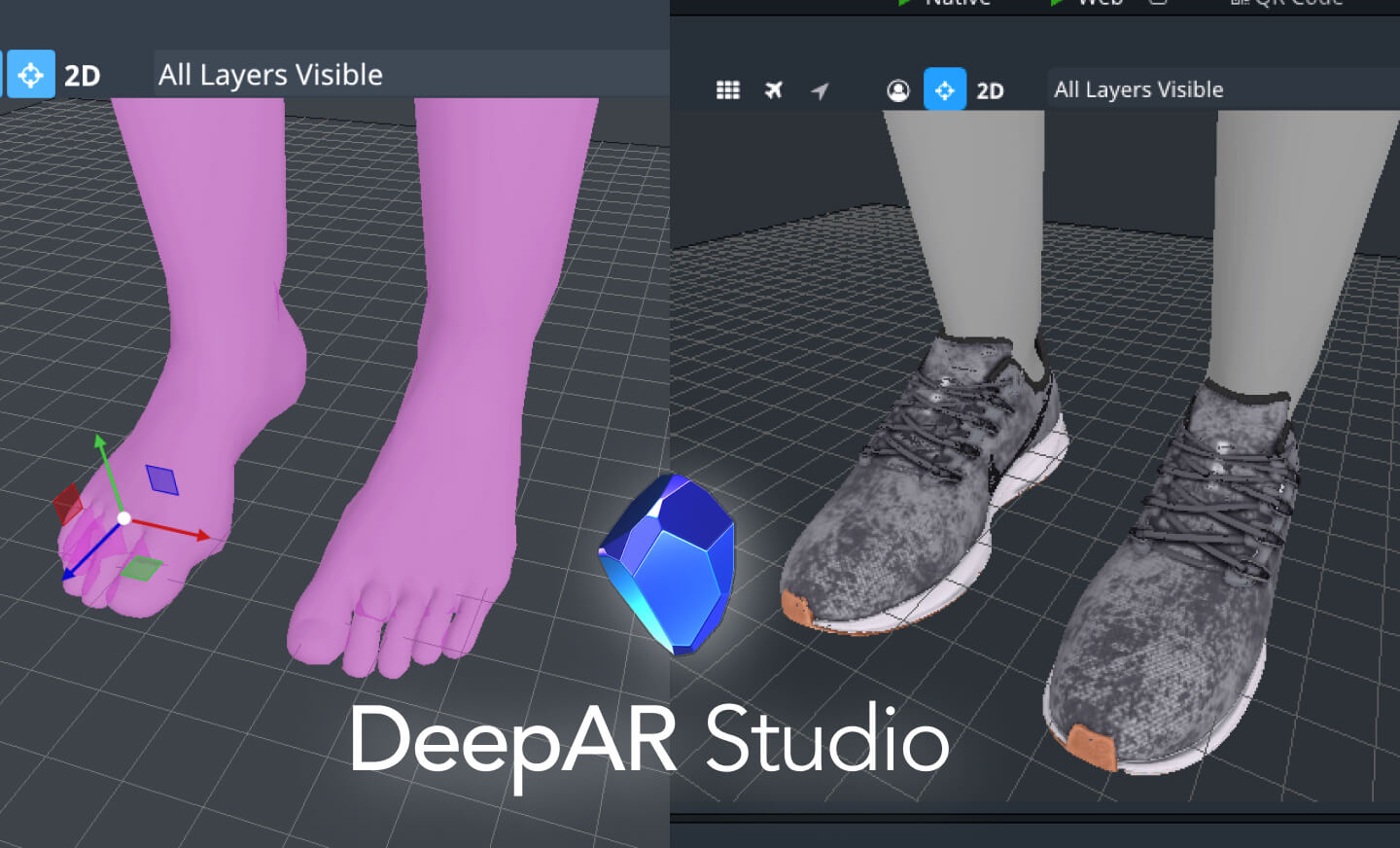Toggle 2D mode in the left viewport
Screen dimensions: 1400x848
click(x=83, y=75)
